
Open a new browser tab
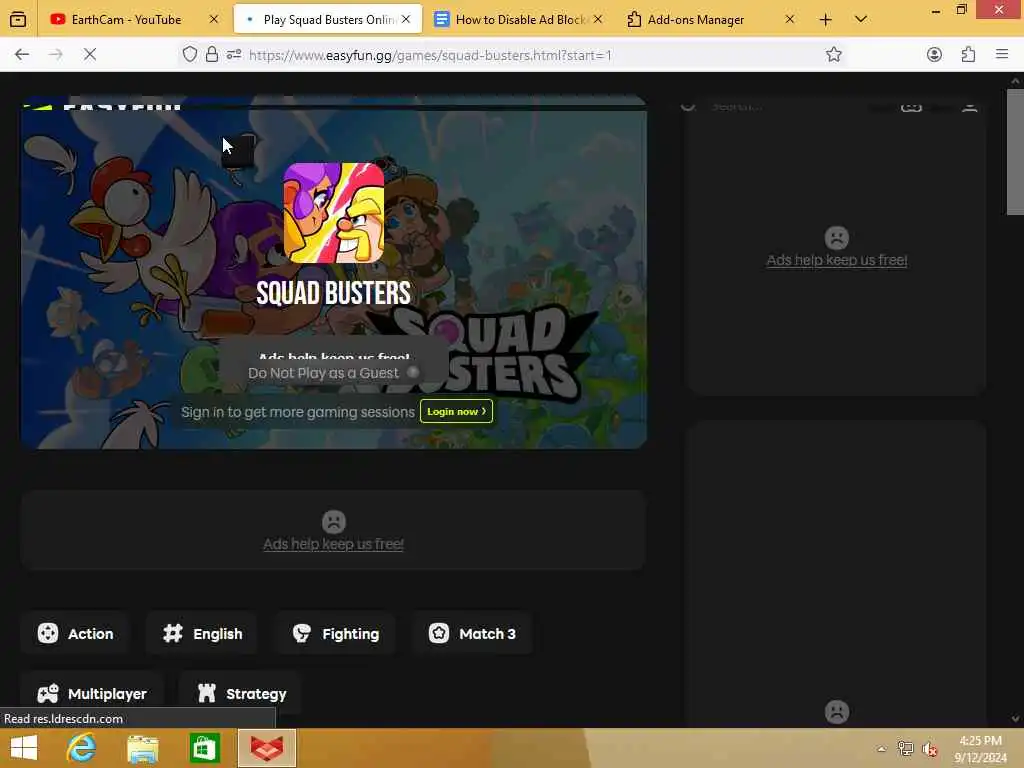[x=825, y=20]
